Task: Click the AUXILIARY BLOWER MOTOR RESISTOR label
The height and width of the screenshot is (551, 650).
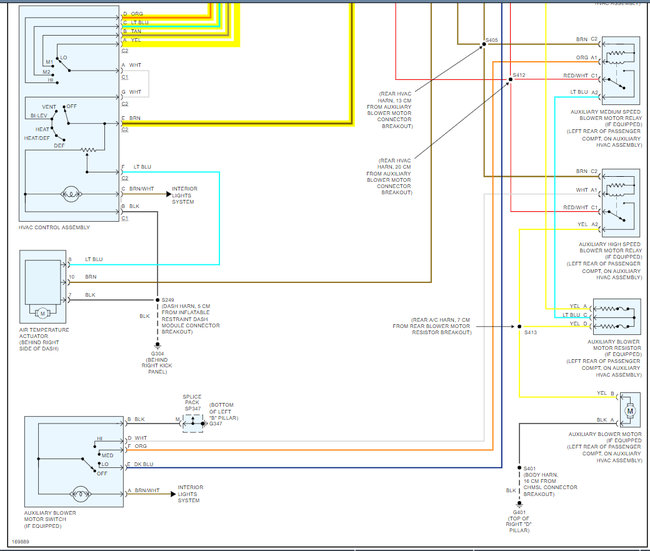Action: (614, 345)
